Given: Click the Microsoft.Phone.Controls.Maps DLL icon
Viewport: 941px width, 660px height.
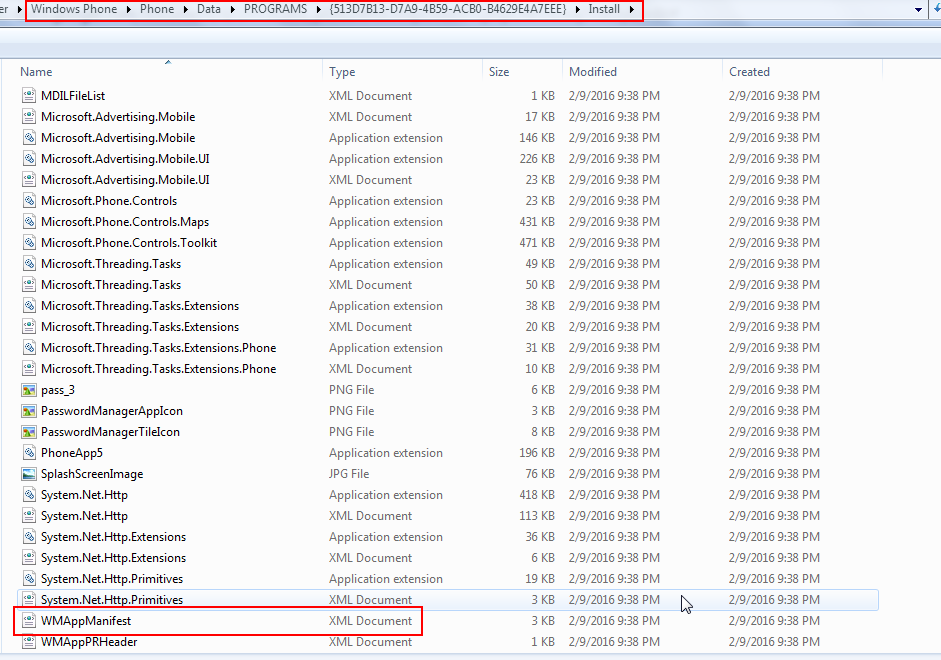Looking at the screenshot, I should click(x=29, y=222).
